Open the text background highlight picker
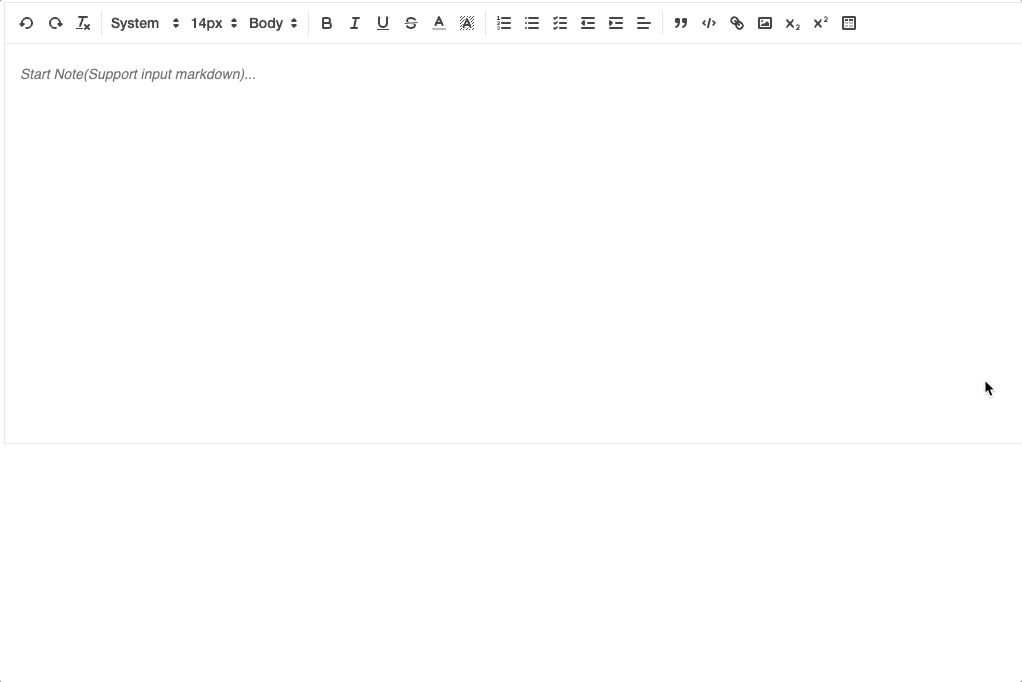 (467, 23)
